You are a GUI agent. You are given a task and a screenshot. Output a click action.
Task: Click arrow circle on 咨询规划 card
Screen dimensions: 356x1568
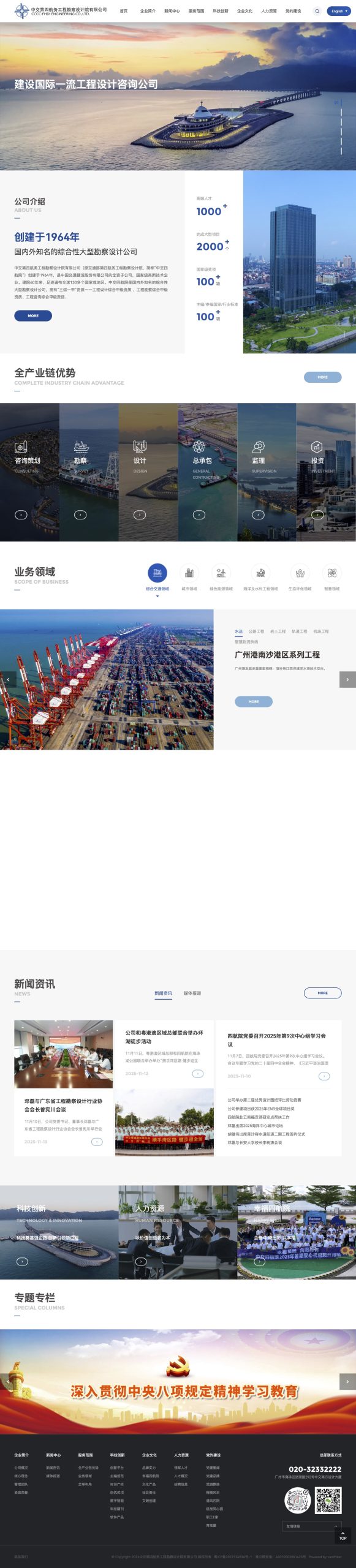coord(21,514)
